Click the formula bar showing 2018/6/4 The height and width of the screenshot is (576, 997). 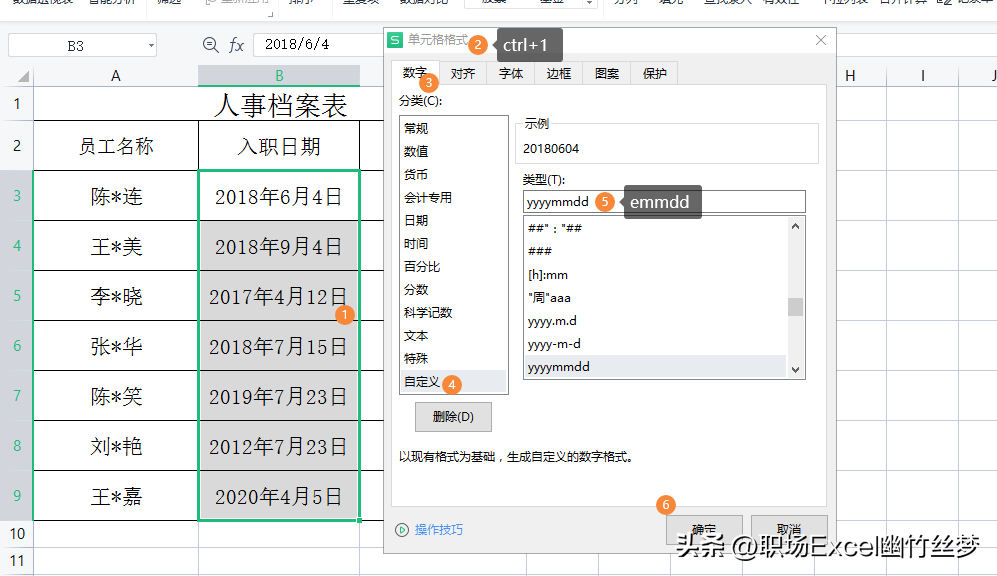point(319,45)
